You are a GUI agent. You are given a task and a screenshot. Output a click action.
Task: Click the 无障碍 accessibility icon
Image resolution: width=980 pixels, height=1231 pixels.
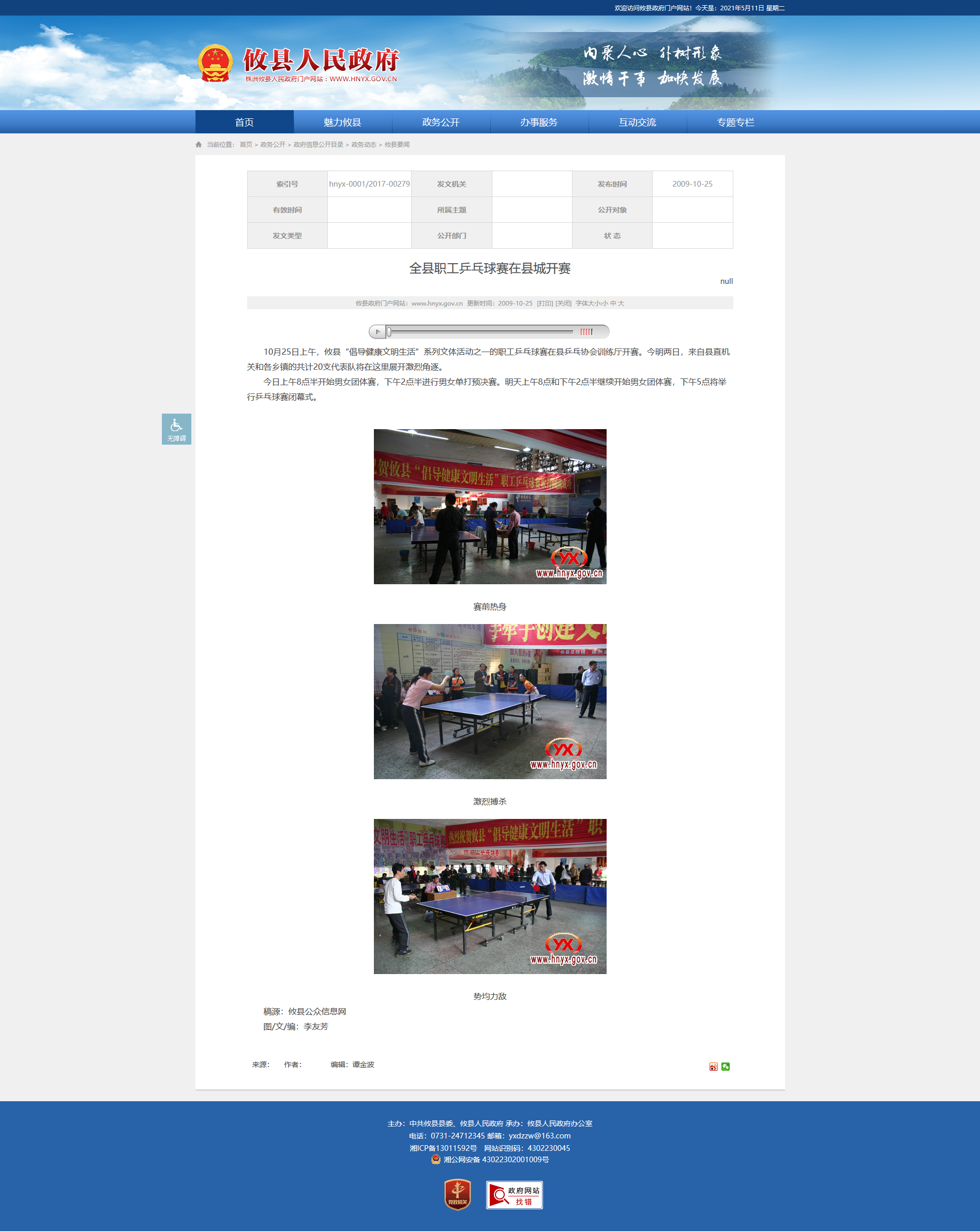(176, 429)
